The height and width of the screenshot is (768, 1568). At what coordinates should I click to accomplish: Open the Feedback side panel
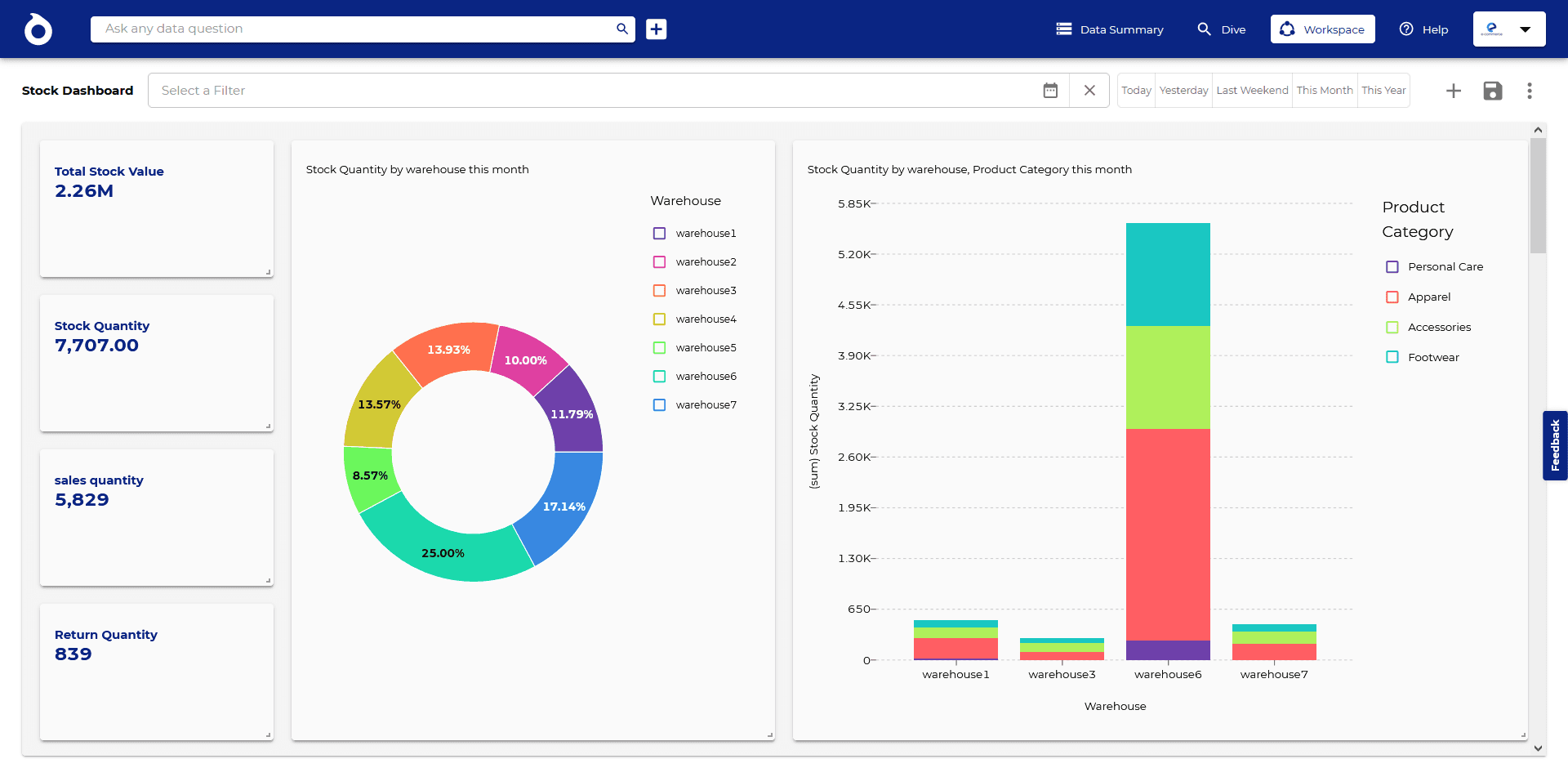tap(1555, 445)
